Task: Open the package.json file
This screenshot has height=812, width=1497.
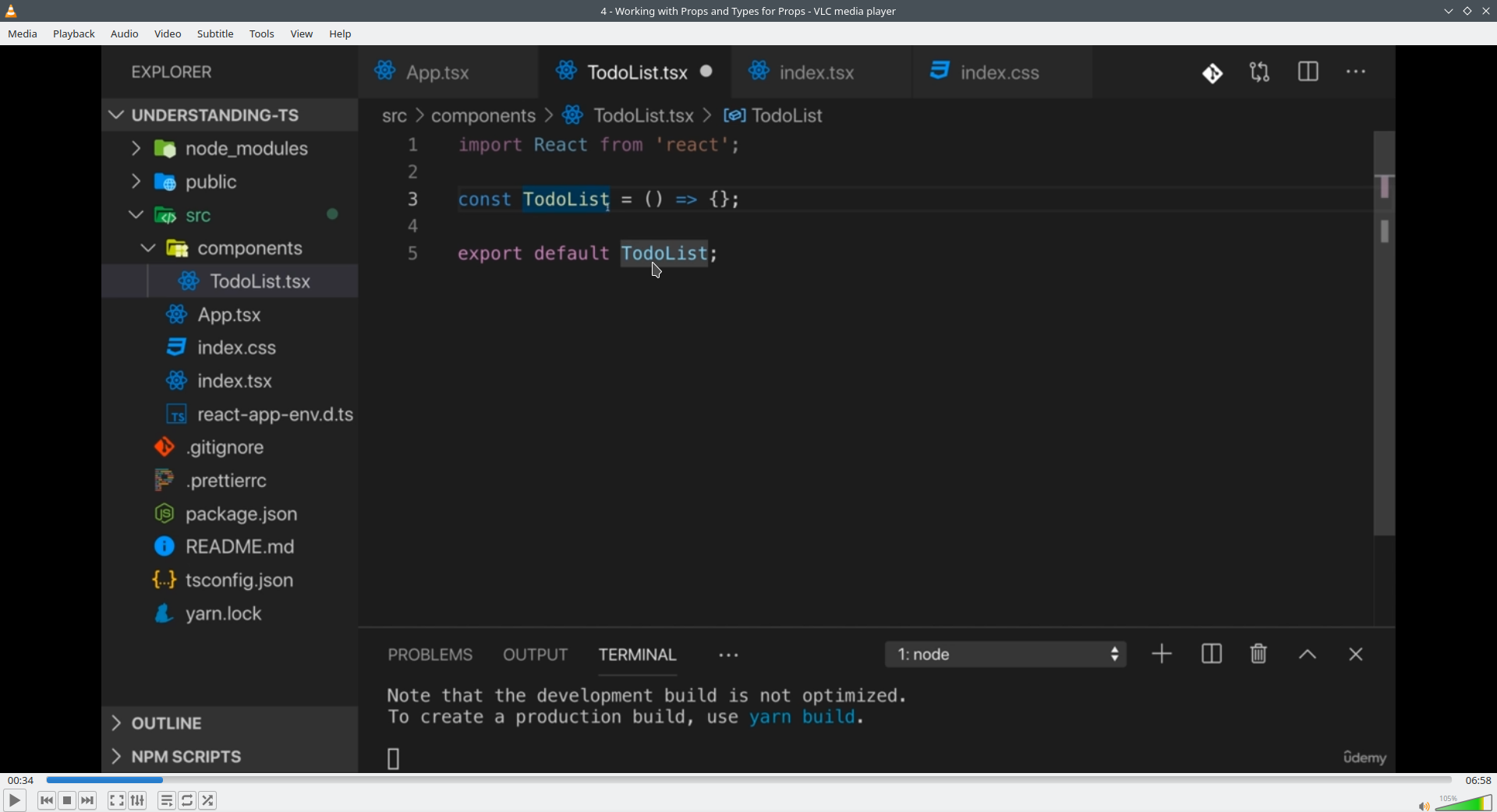Action: (x=229, y=514)
